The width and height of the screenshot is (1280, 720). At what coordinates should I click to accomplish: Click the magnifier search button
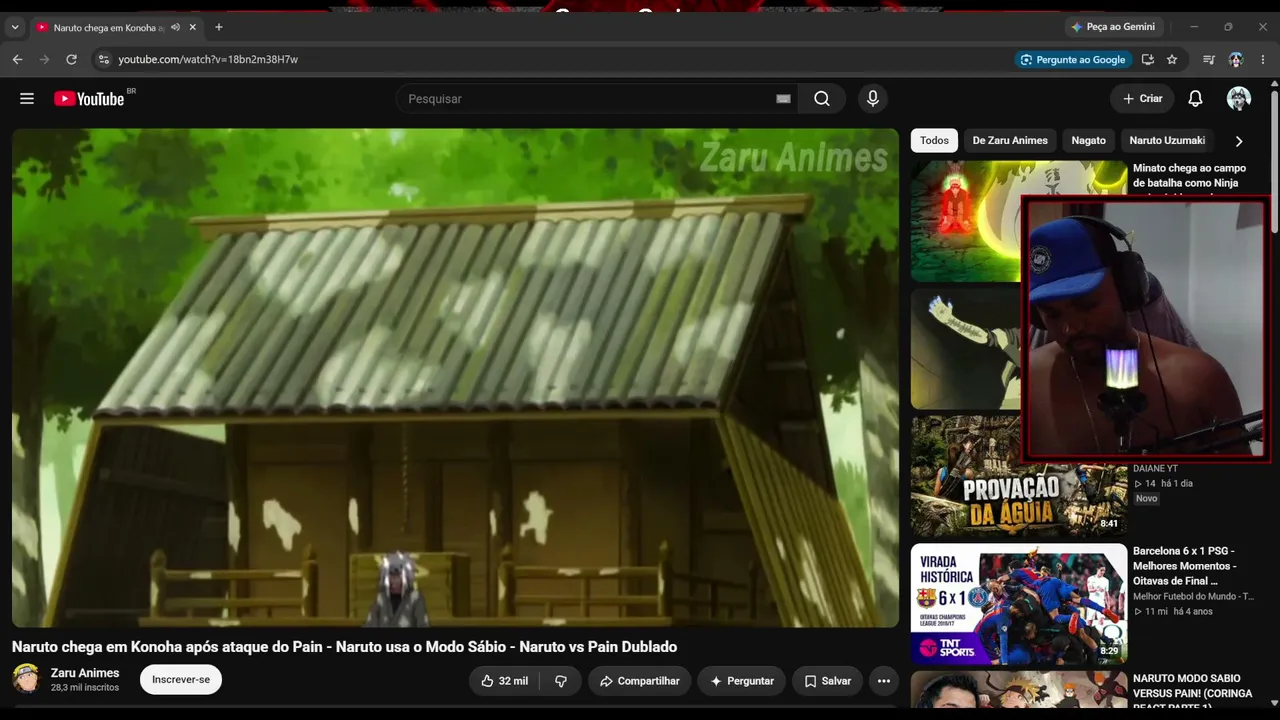coord(822,99)
